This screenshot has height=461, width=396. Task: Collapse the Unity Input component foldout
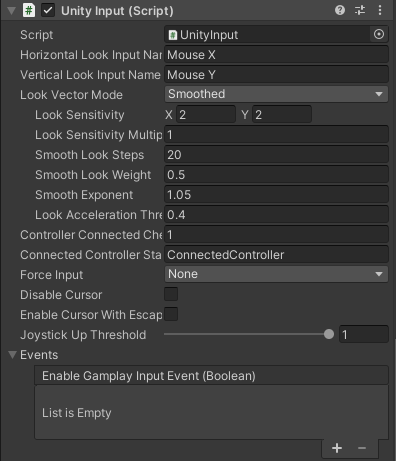click(12, 11)
